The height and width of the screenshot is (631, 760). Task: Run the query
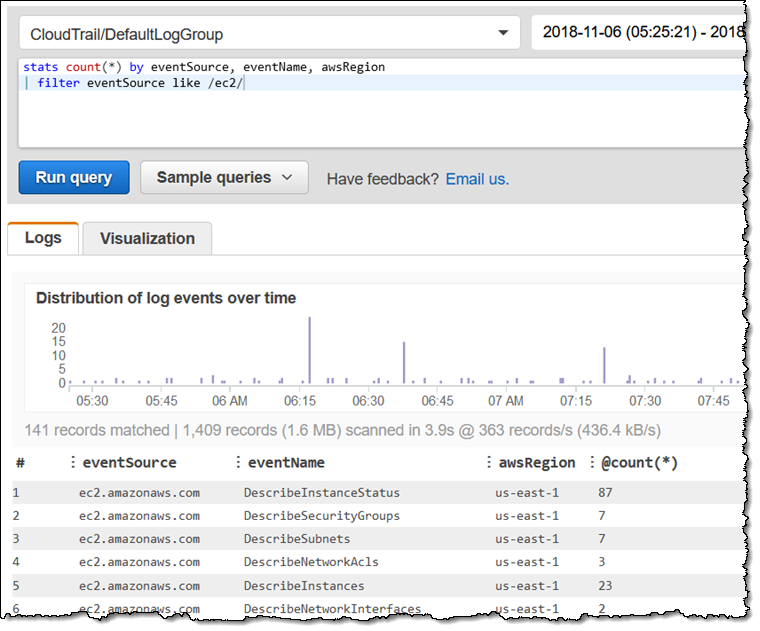[74, 178]
